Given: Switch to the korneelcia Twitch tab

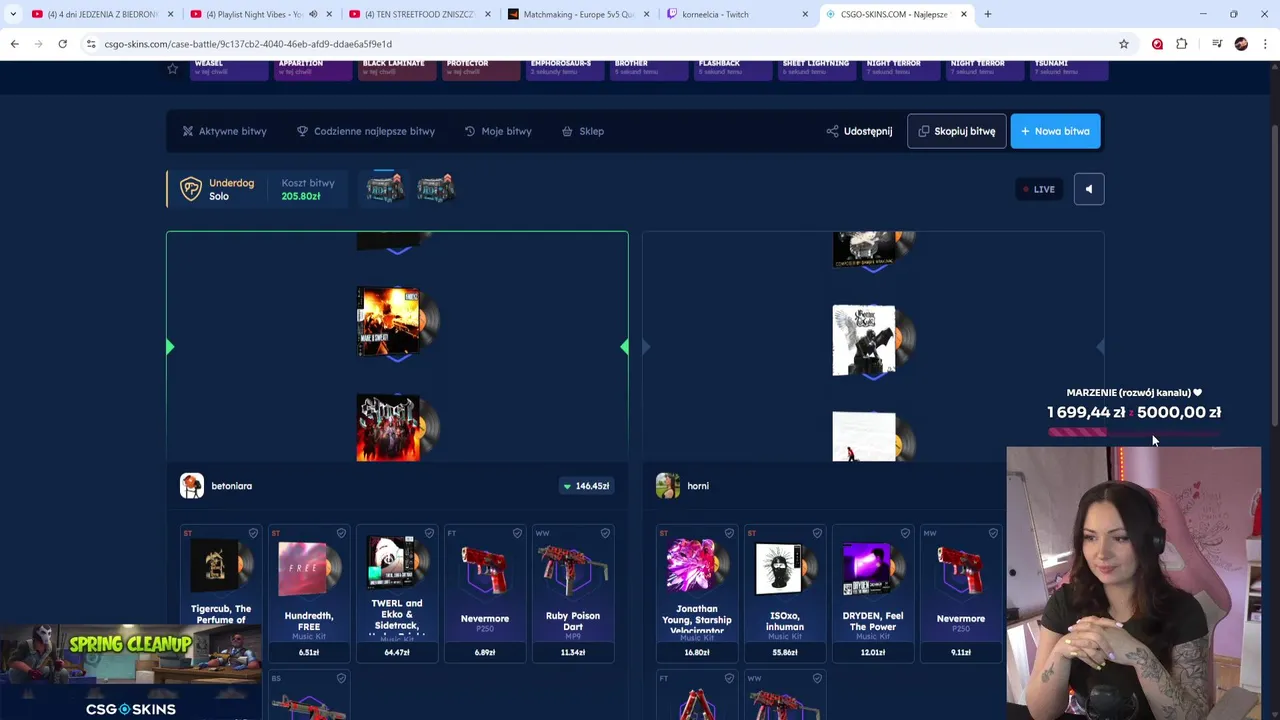Looking at the screenshot, I should click(736, 14).
